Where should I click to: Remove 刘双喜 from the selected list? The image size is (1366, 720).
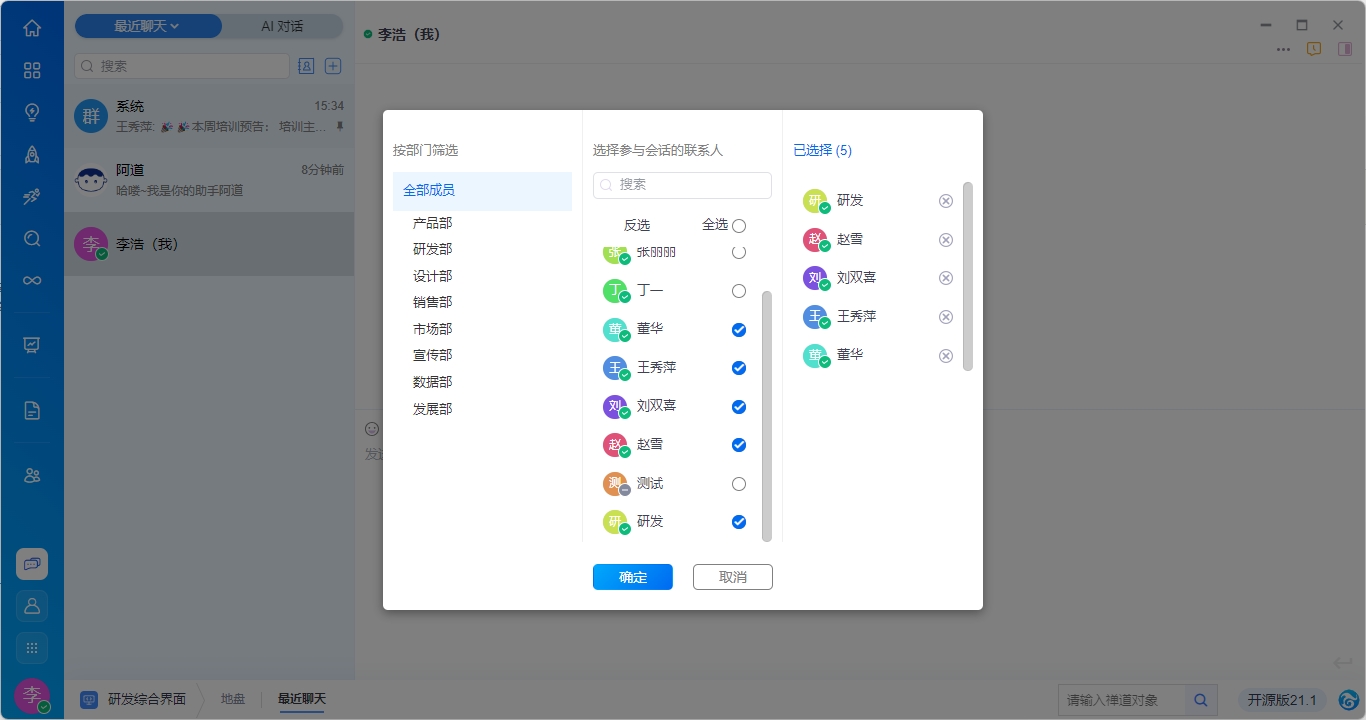(946, 278)
